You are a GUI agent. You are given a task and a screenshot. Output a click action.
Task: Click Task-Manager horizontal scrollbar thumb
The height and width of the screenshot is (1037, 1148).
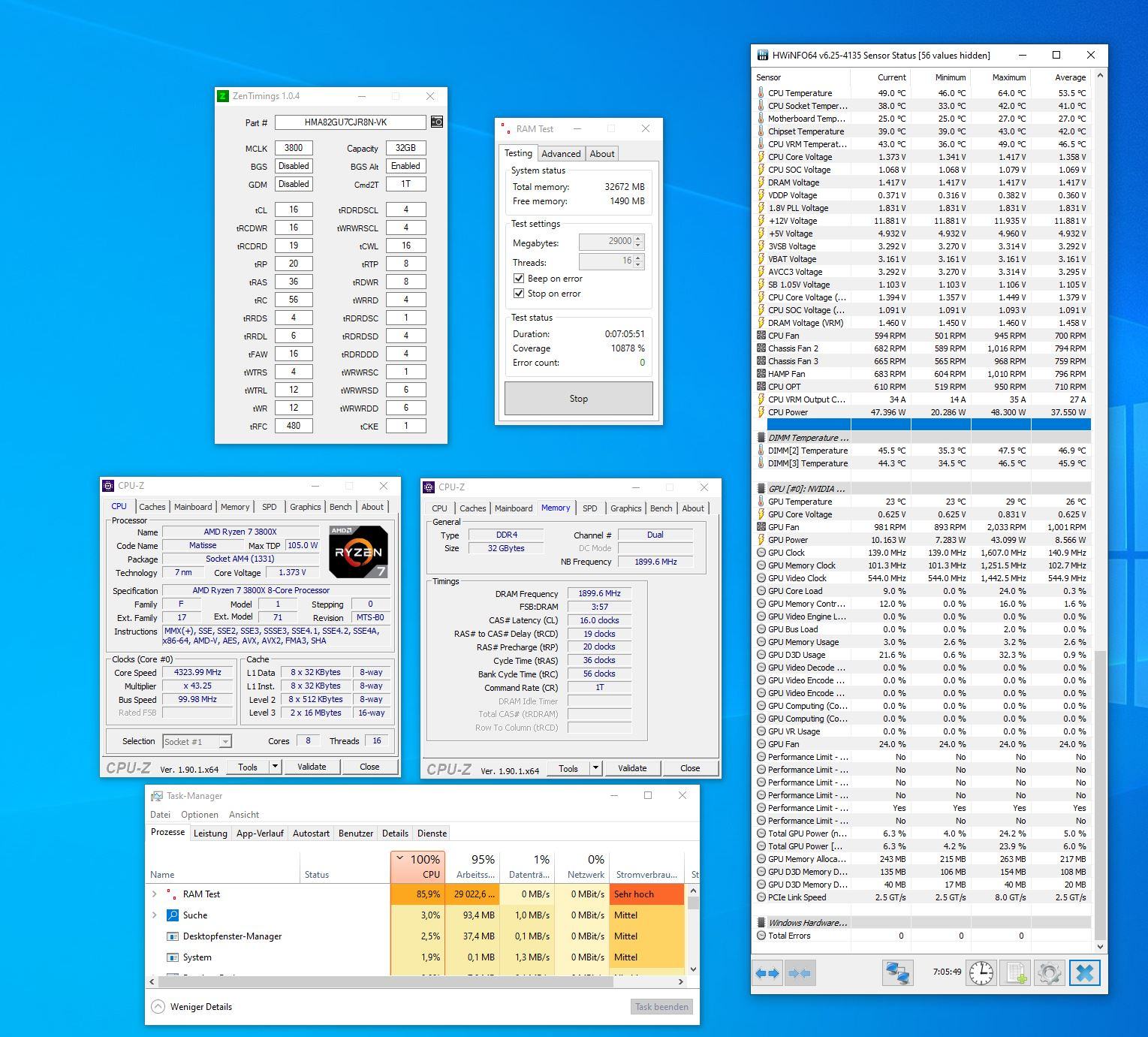click(386, 981)
